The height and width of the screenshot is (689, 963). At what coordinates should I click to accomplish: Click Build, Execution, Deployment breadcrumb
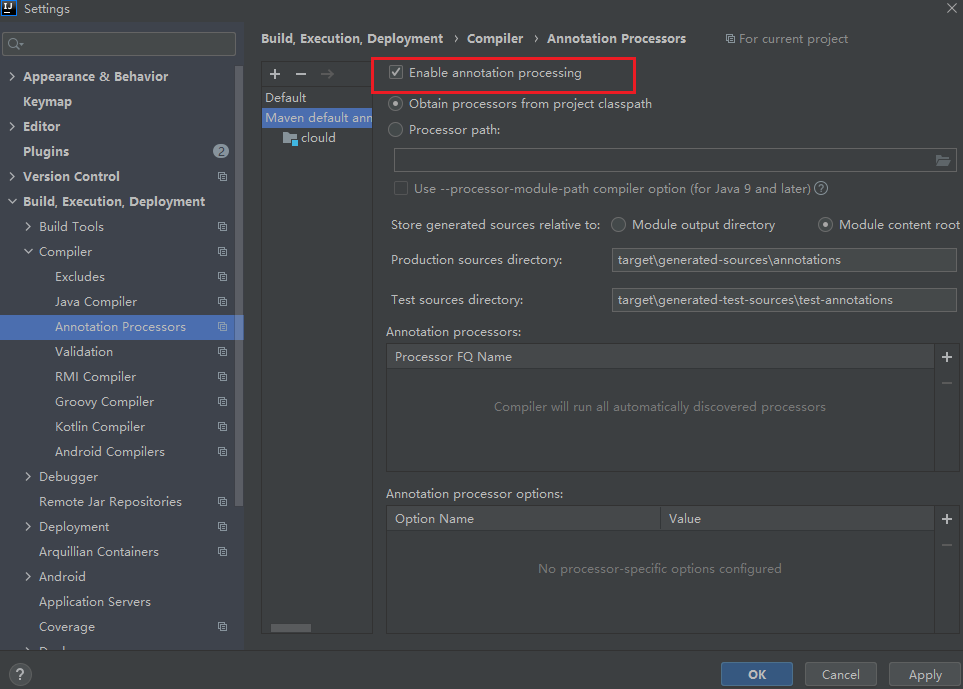click(352, 39)
